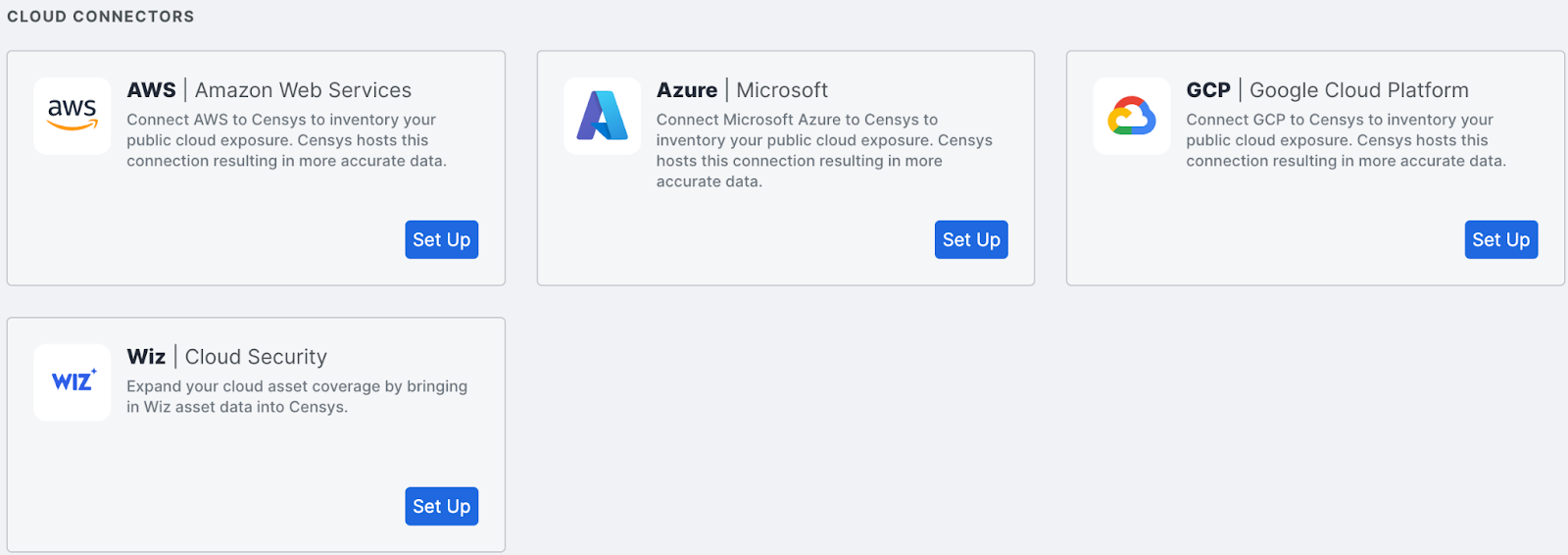Click the Microsoft Azure logo icon
Image resolution: width=1568 pixels, height=555 pixels.
pos(602,116)
